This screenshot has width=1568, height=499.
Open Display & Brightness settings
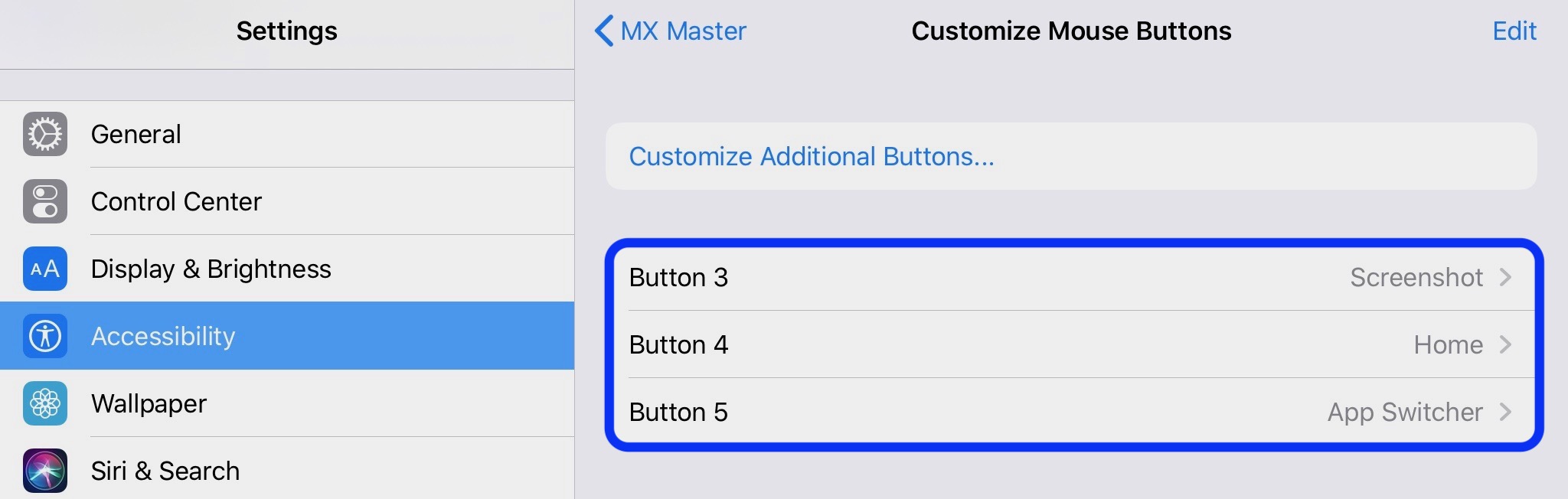point(211,269)
